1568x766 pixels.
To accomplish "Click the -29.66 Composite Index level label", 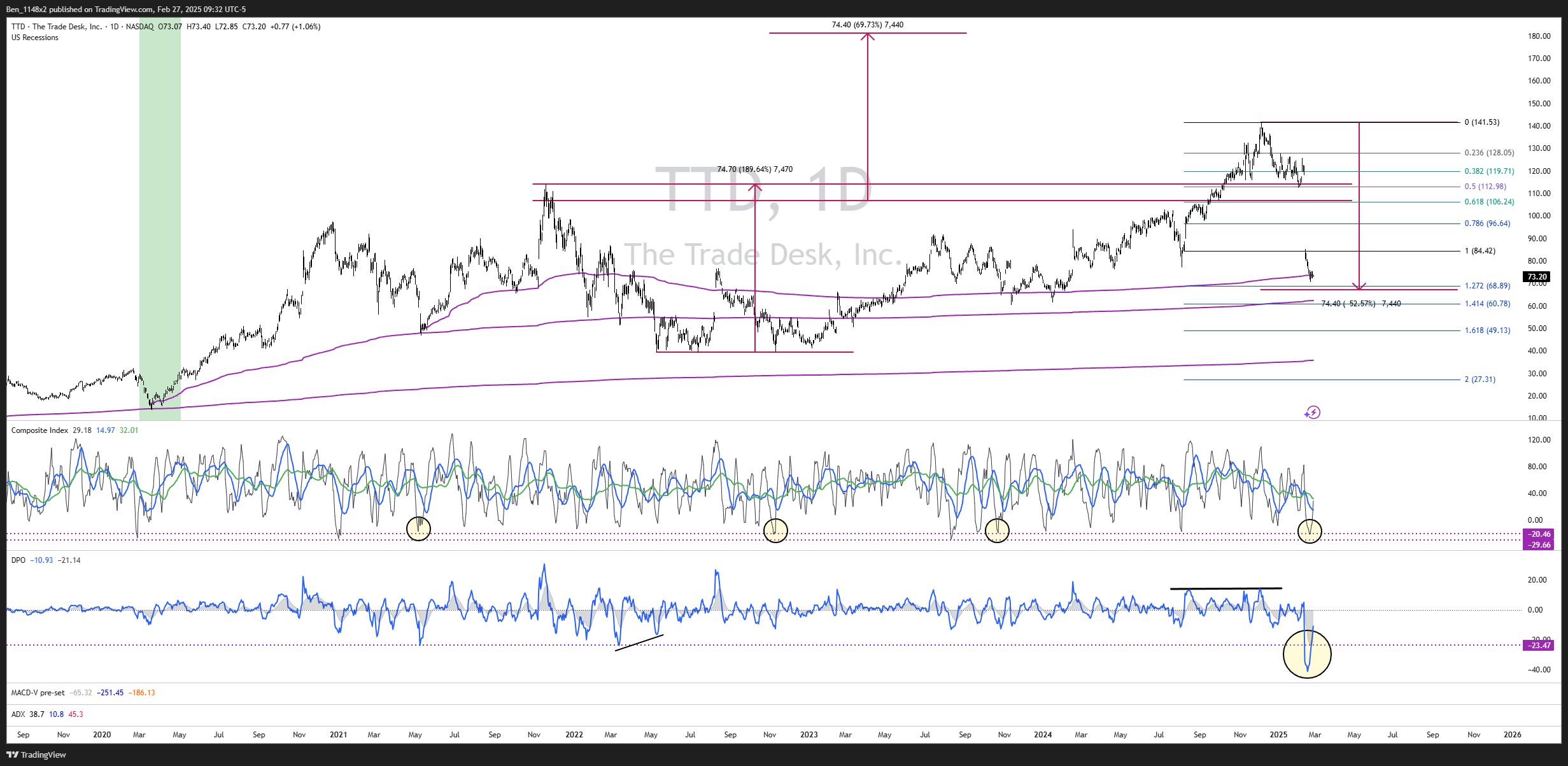I will [x=1538, y=545].
